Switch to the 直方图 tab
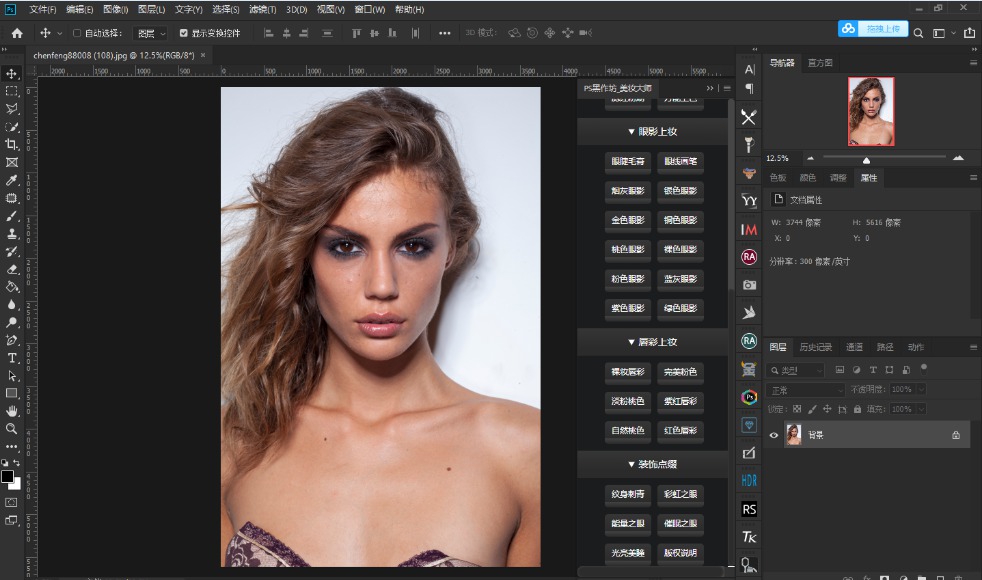 click(x=820, y=63)
